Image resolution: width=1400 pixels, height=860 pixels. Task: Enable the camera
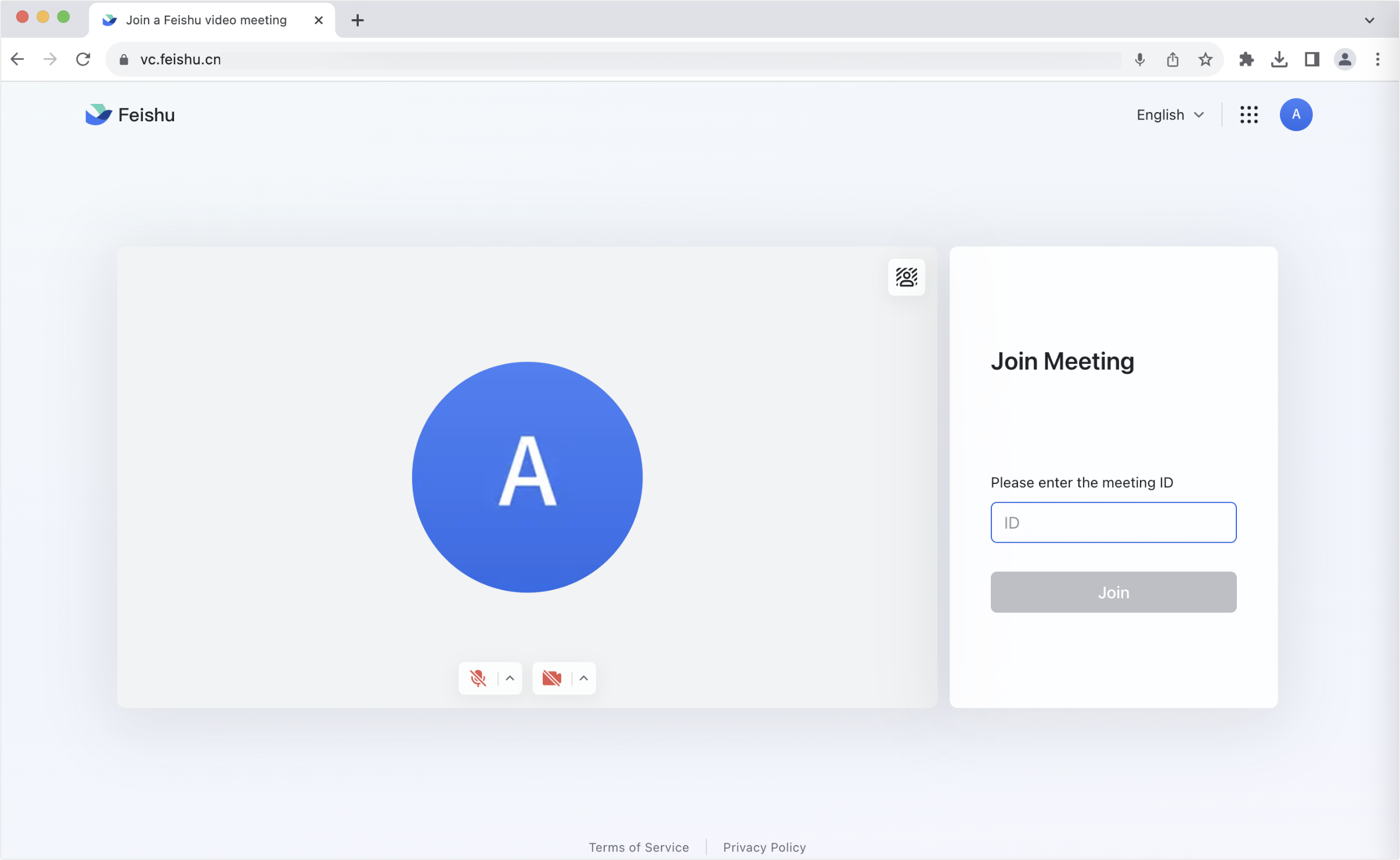point(551,678)
